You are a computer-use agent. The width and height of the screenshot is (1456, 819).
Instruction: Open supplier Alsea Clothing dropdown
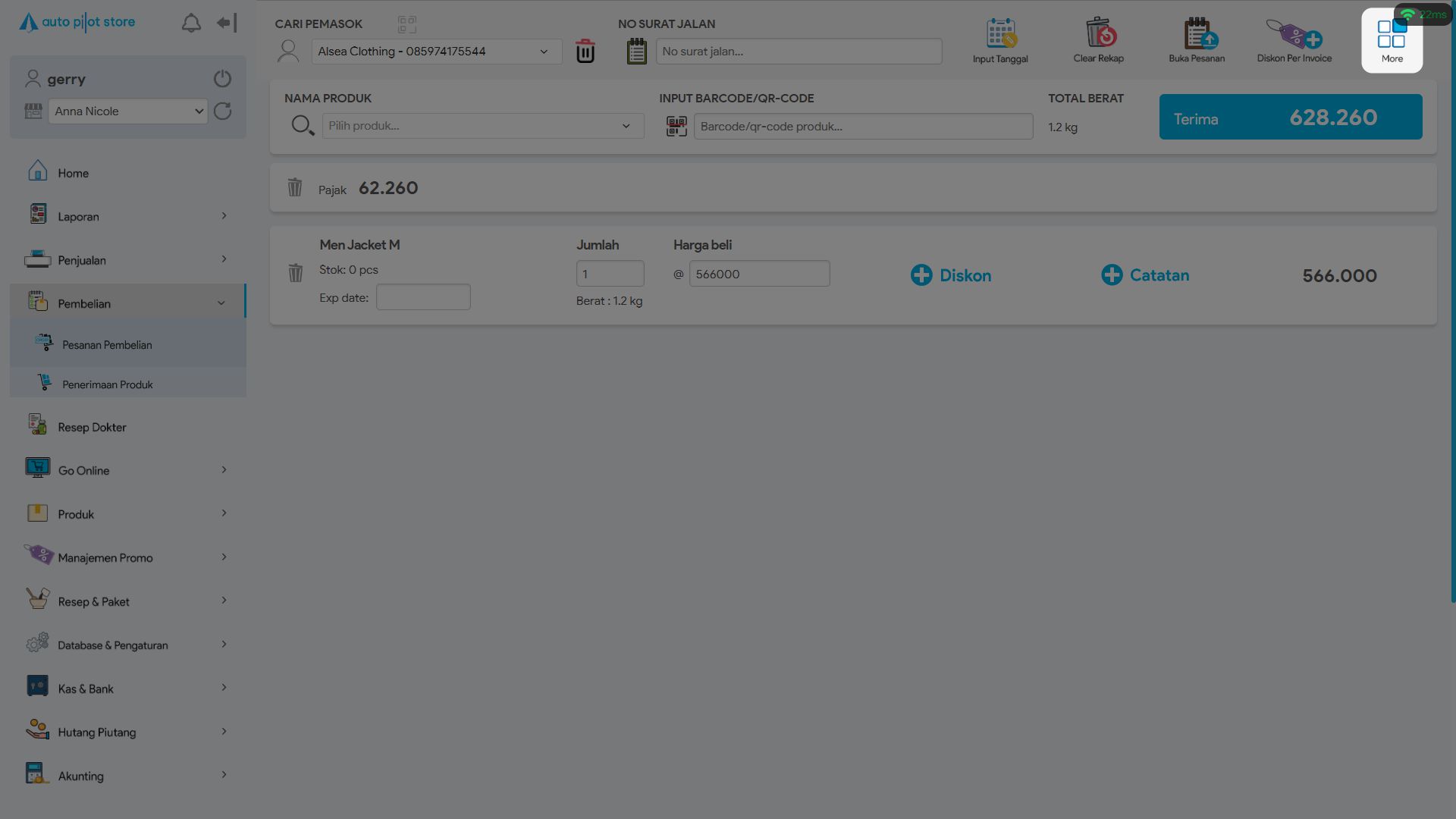tap(436, 52)
